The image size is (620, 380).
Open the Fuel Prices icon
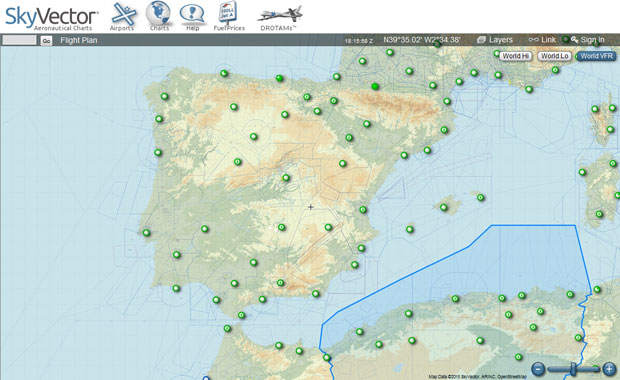pyautogui.click(x=229, y=16)
